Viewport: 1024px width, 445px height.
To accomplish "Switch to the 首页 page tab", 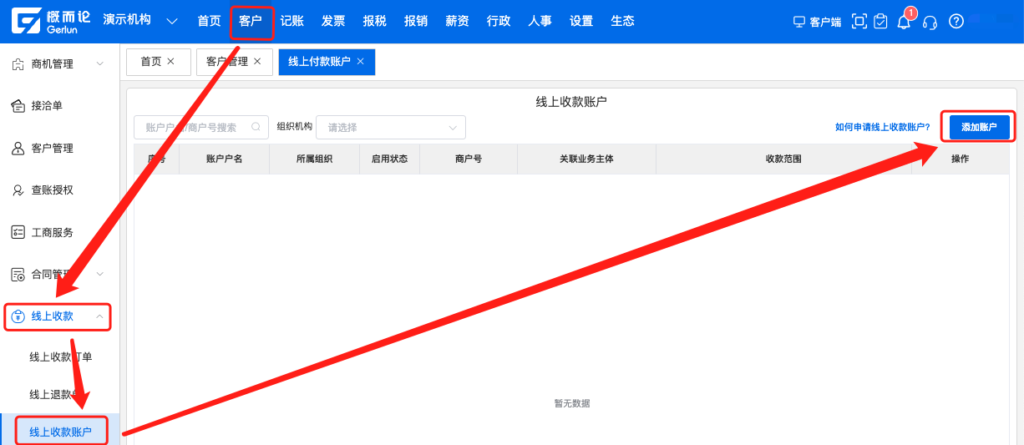I will click(151, 61).
